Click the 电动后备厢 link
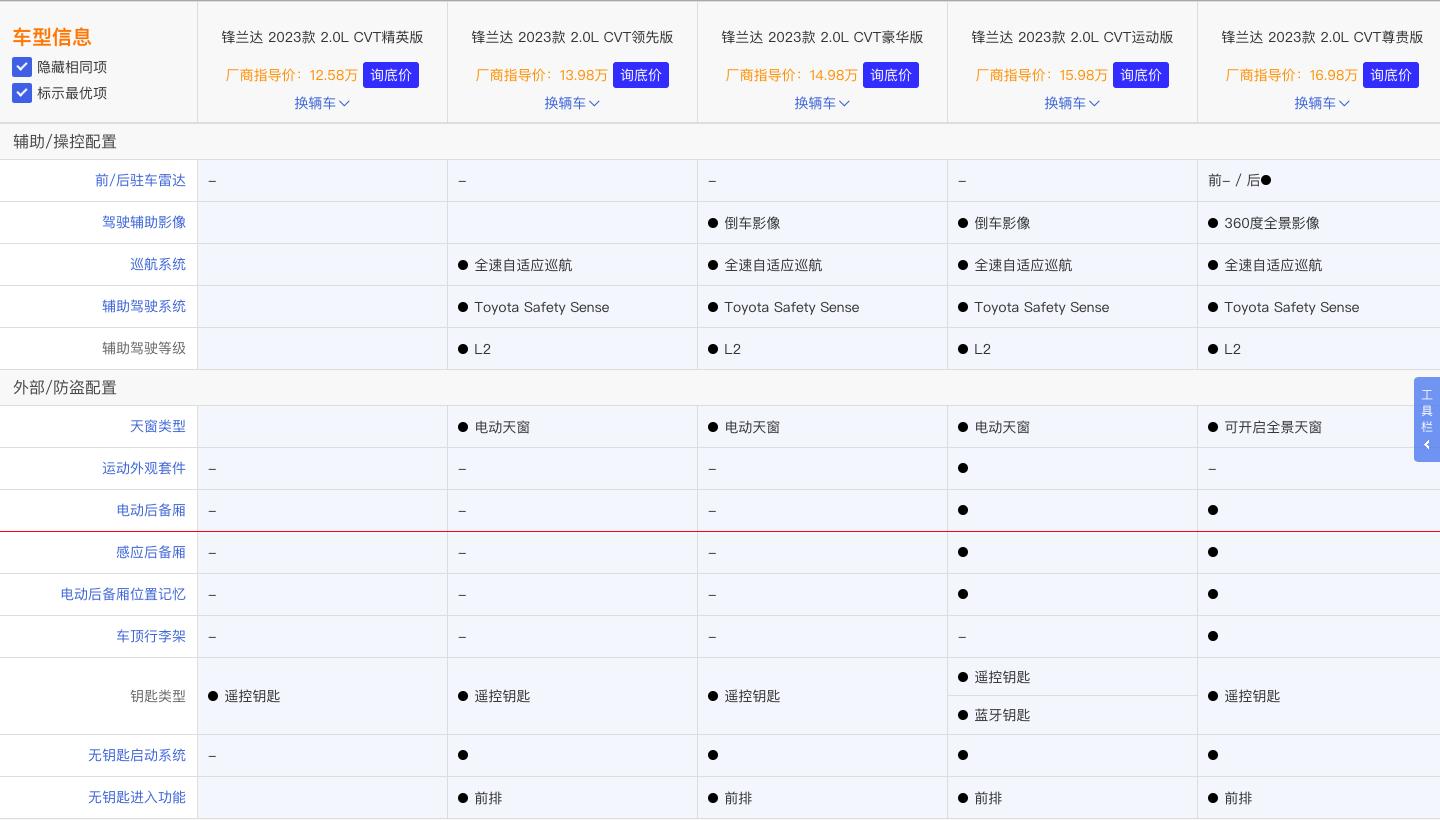The height and width of the screenshot is (820, 1440). click(x=151, y=510)
